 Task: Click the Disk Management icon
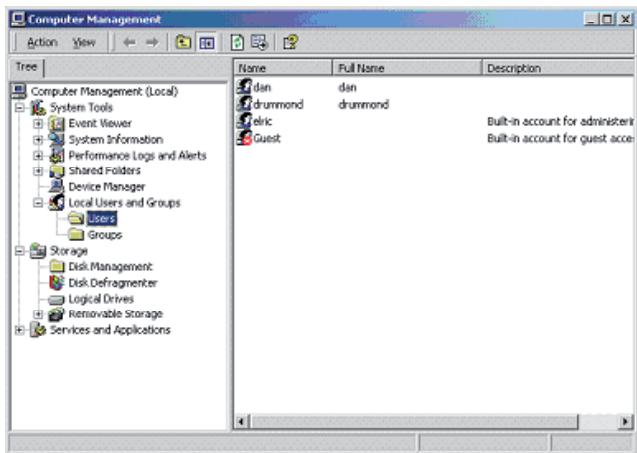(x=57, y=267)
